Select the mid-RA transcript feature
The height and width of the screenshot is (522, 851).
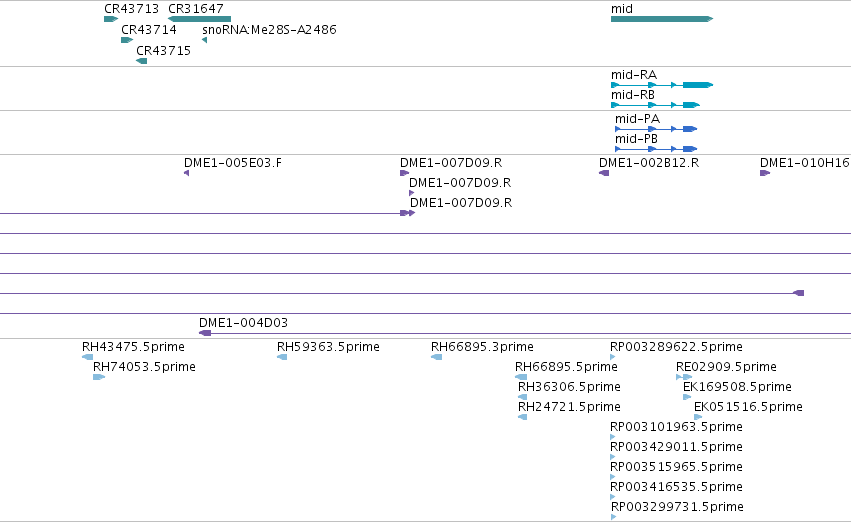(x=662, y=85)
